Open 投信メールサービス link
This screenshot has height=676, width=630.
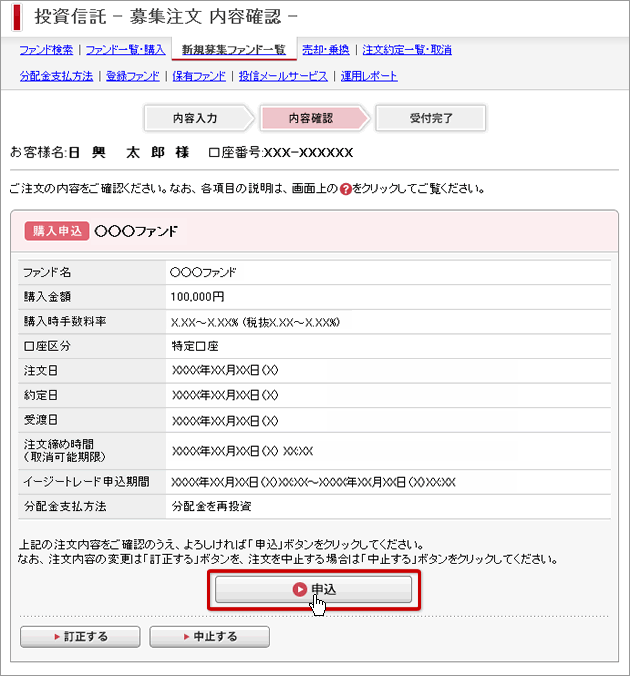pyautogui.click(x=283, y=76)
